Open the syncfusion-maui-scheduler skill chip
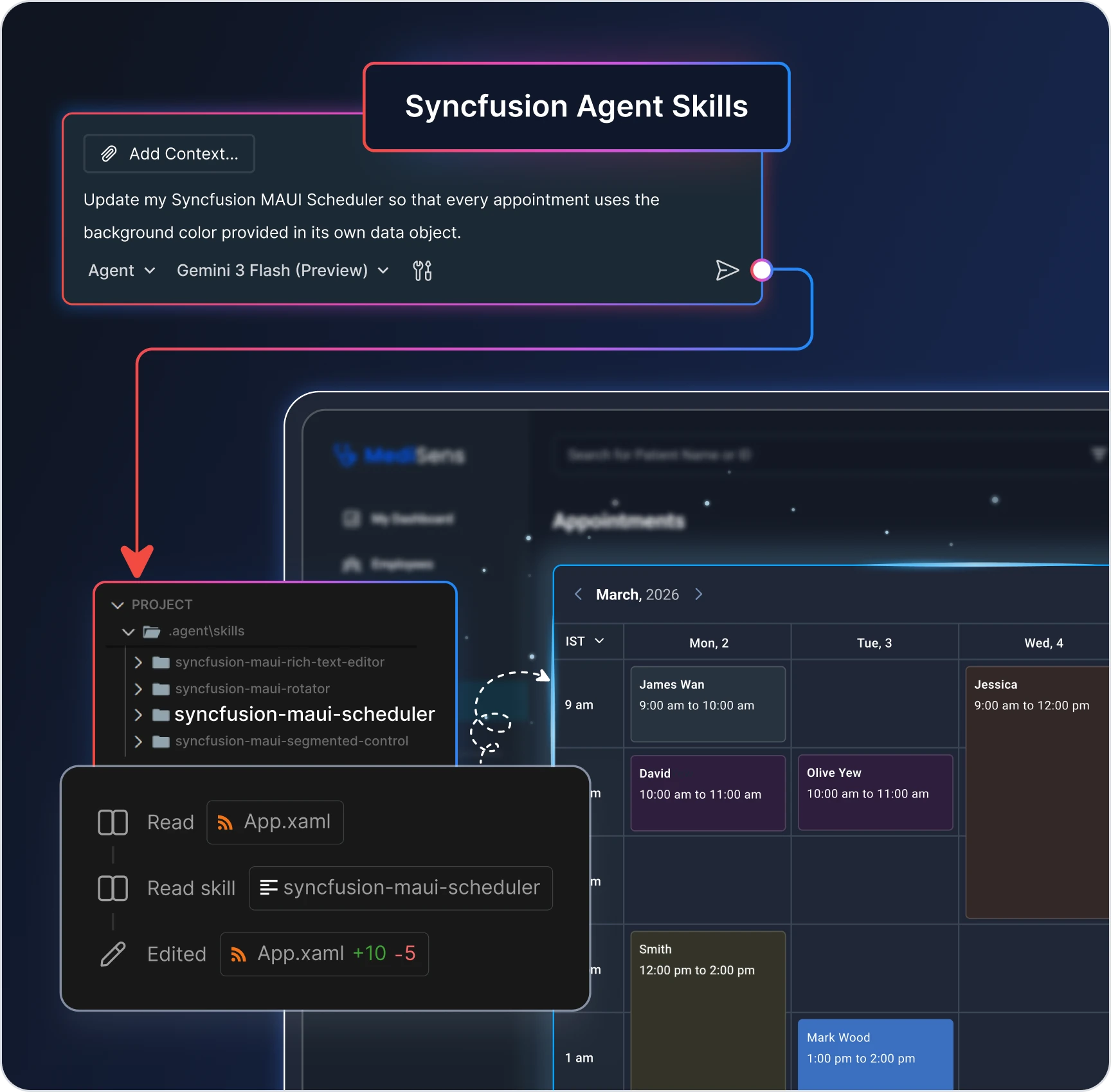The height and width of the screenshot is (1092, 1111). tap(401, 888)
